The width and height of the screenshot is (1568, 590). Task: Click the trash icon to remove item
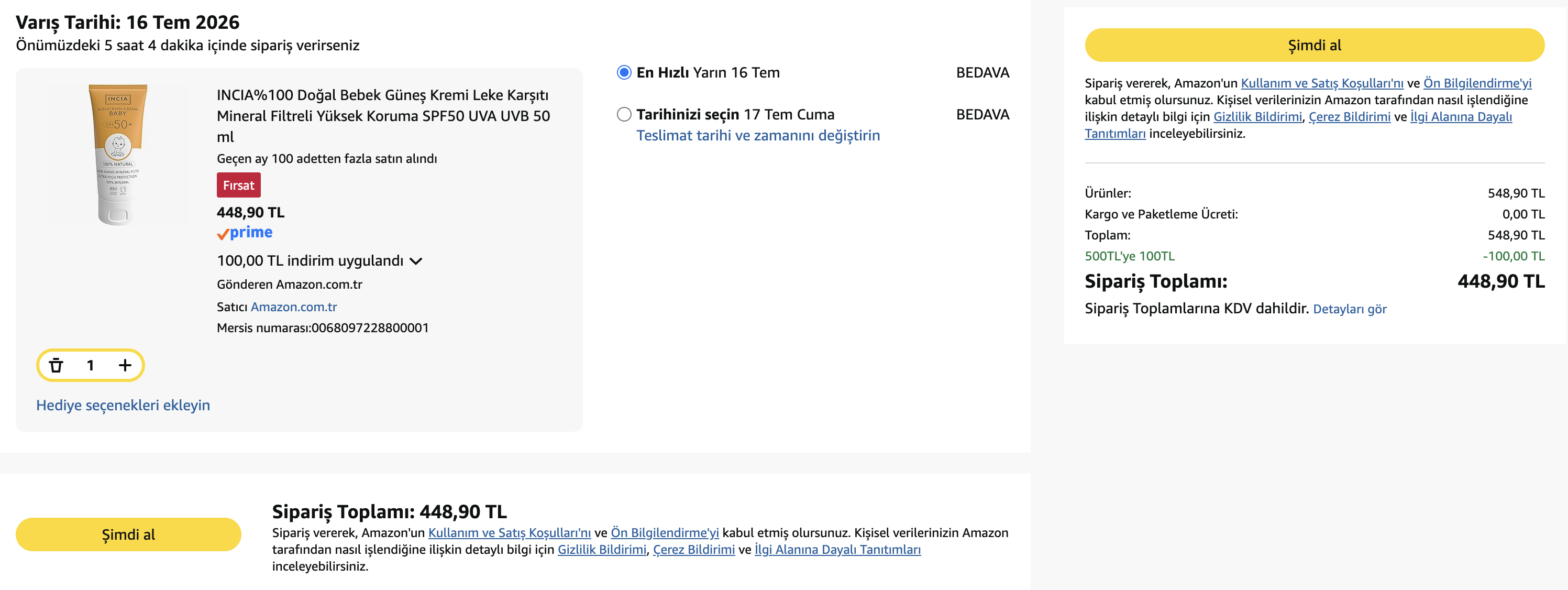pos(56,365)
